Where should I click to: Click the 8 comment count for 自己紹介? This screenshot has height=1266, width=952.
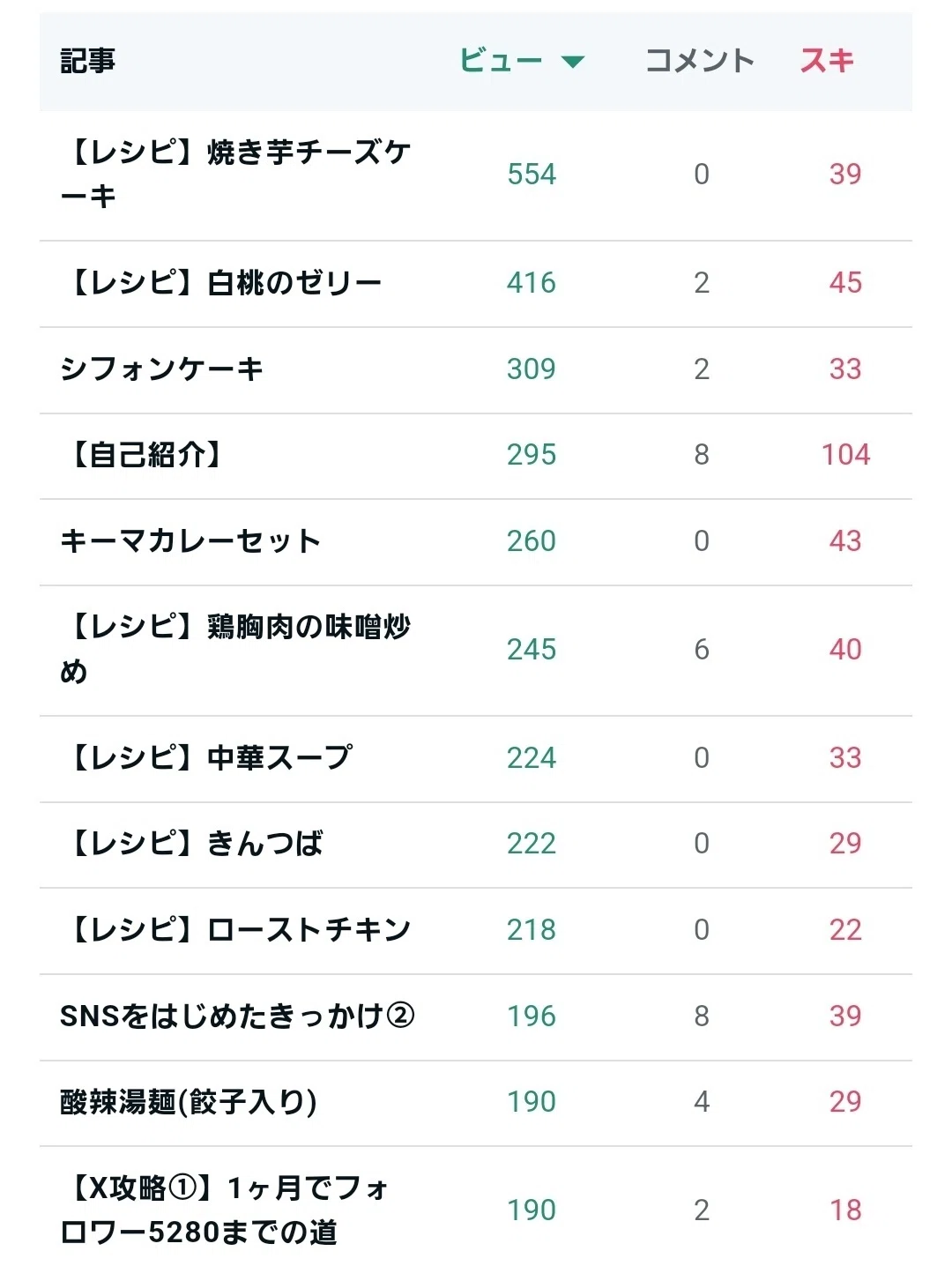click(x=702, y=455)
